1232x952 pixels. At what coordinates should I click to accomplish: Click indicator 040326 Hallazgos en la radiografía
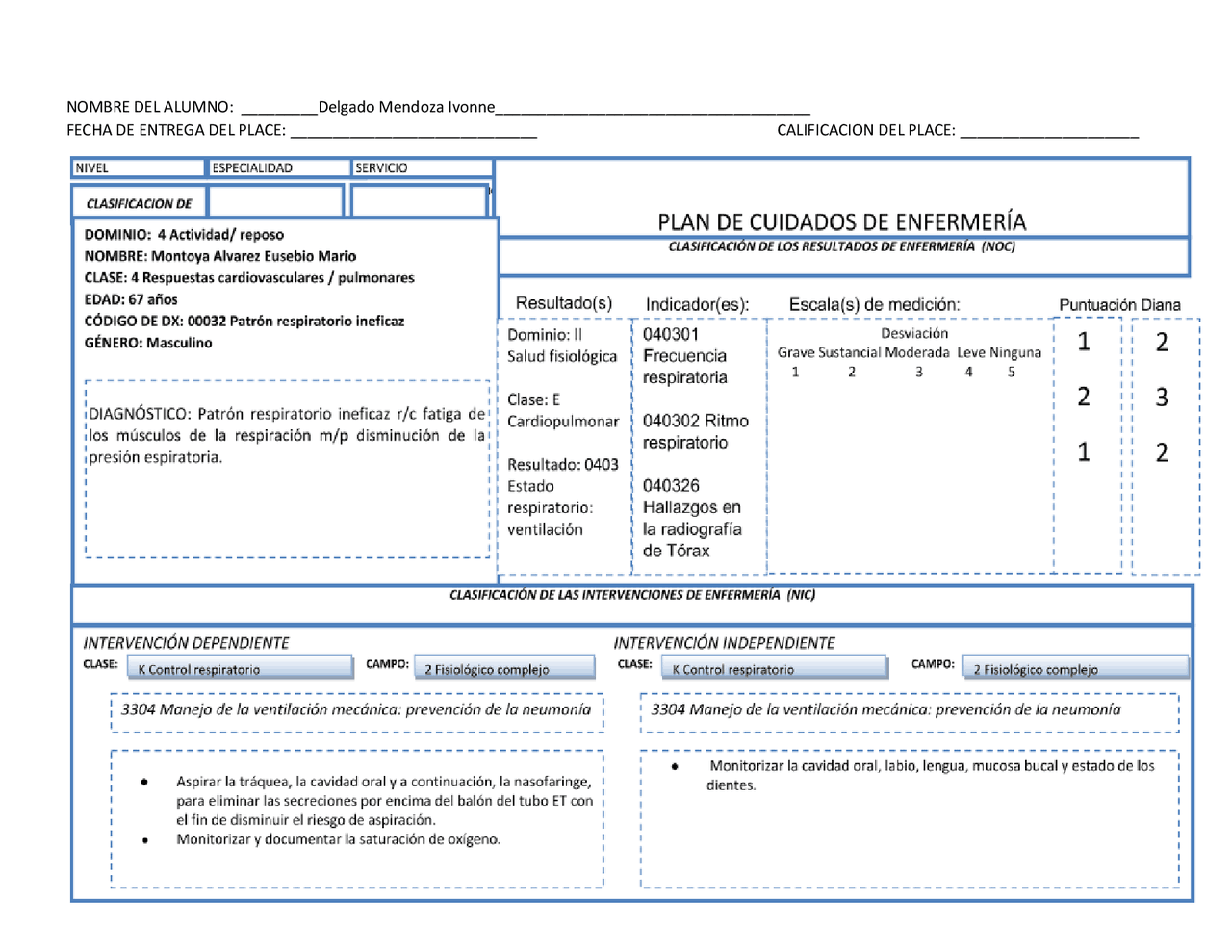point(693,507)
